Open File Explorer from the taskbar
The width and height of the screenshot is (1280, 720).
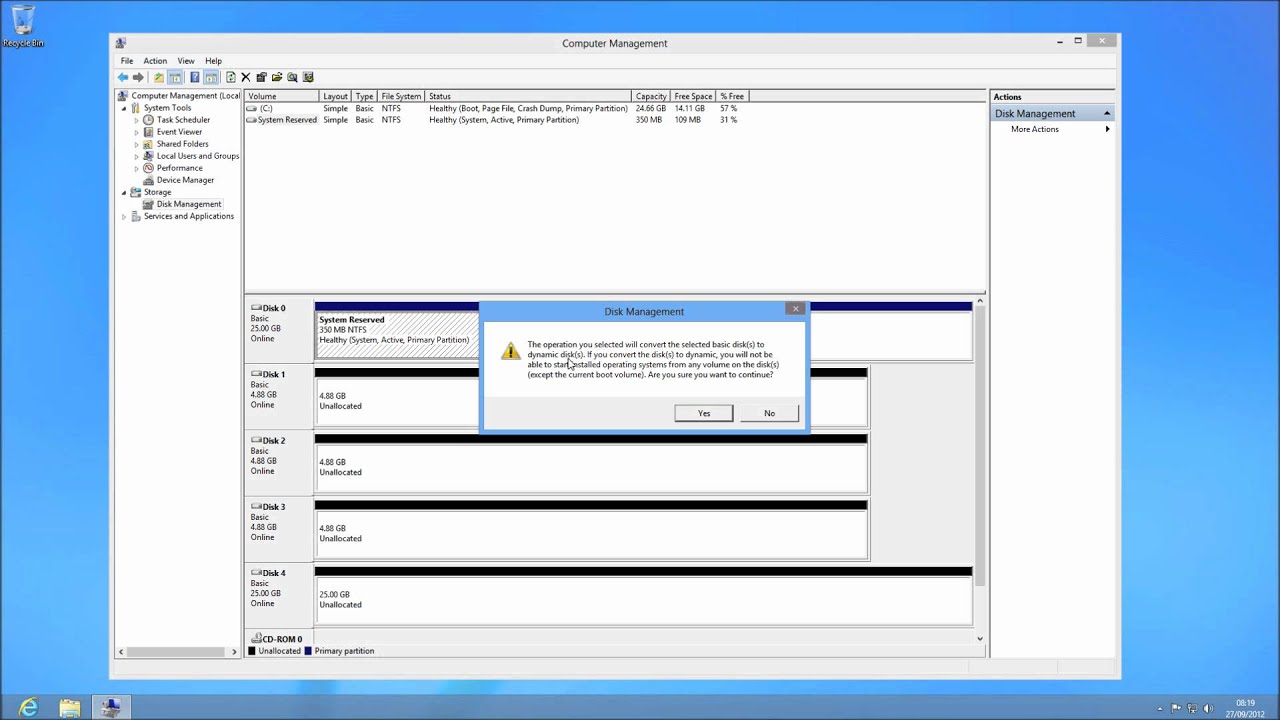69,708
